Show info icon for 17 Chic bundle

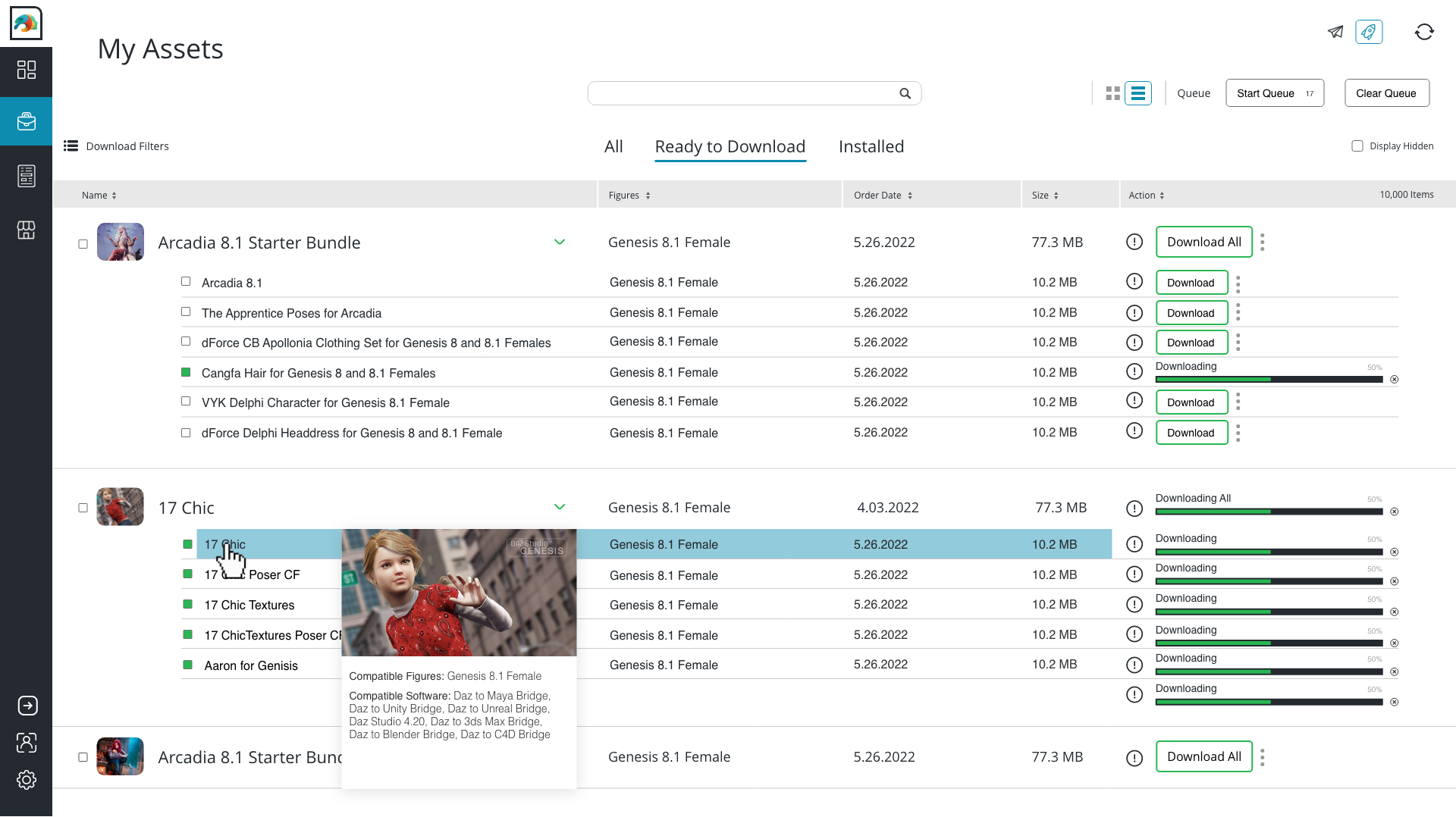point(1134,509)
